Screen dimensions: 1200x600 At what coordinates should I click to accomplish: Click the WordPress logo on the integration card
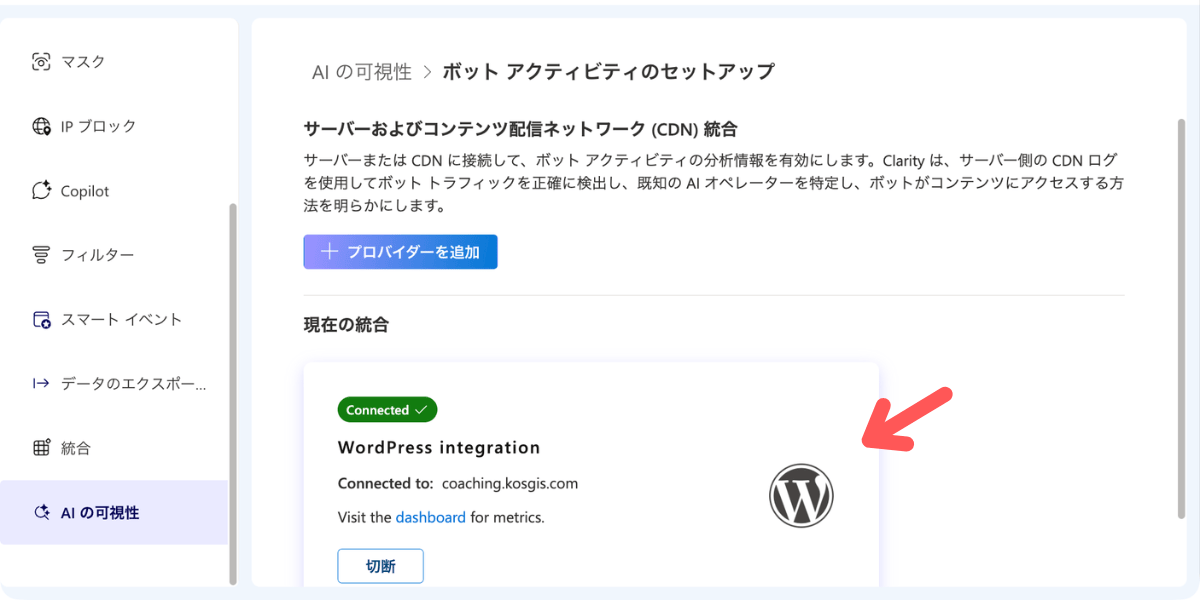point(801,494)
